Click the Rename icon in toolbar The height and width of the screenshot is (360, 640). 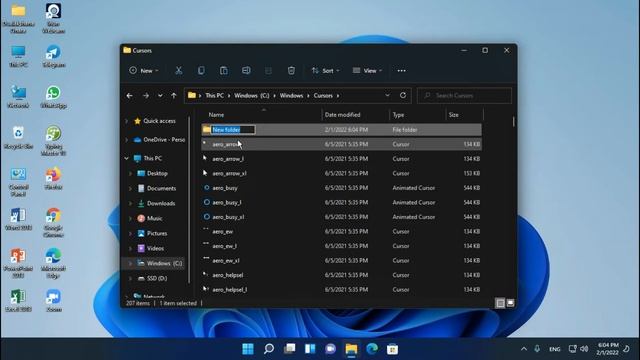[246, 71]
